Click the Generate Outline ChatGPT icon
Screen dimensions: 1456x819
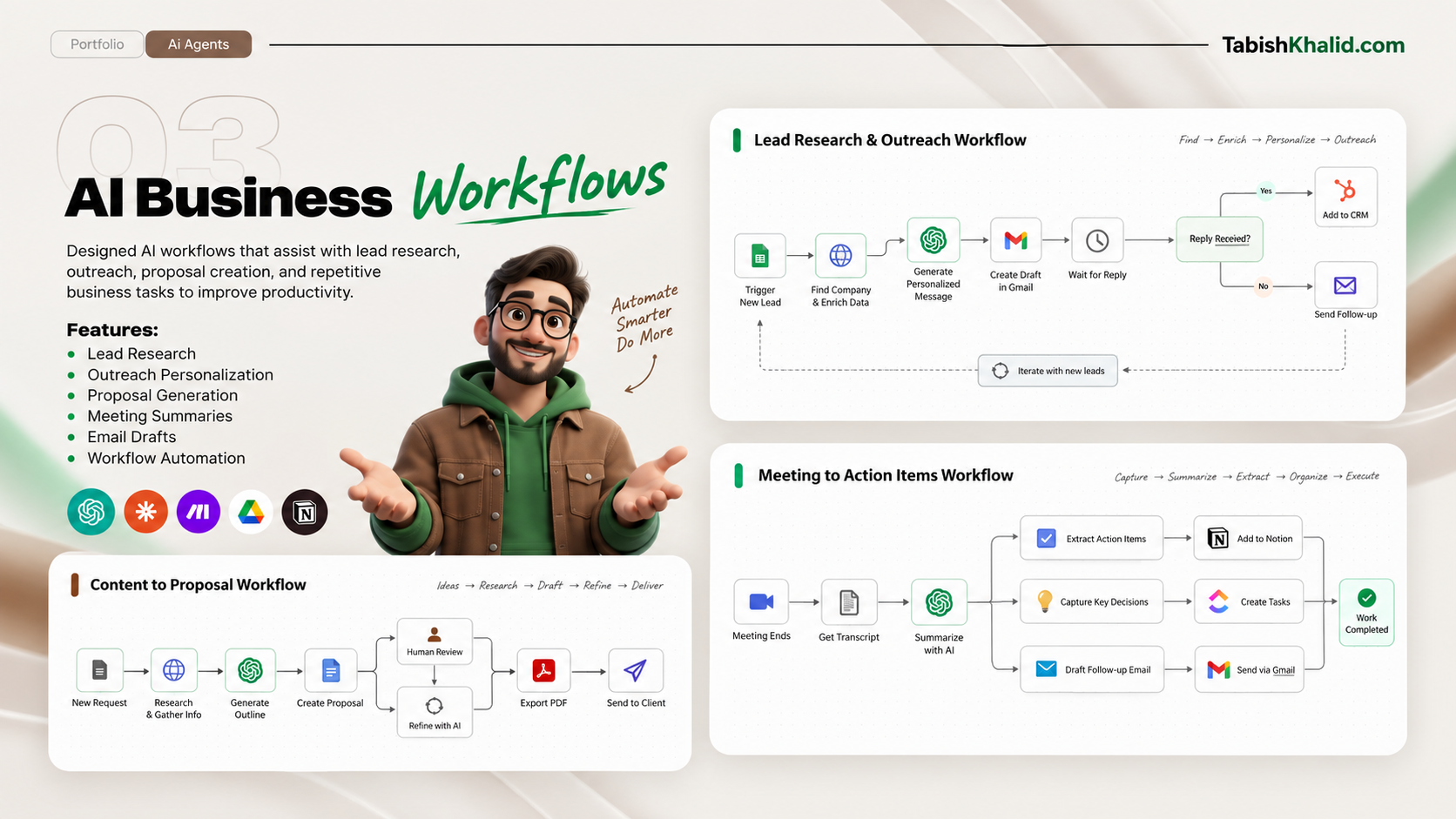(250, 670)
